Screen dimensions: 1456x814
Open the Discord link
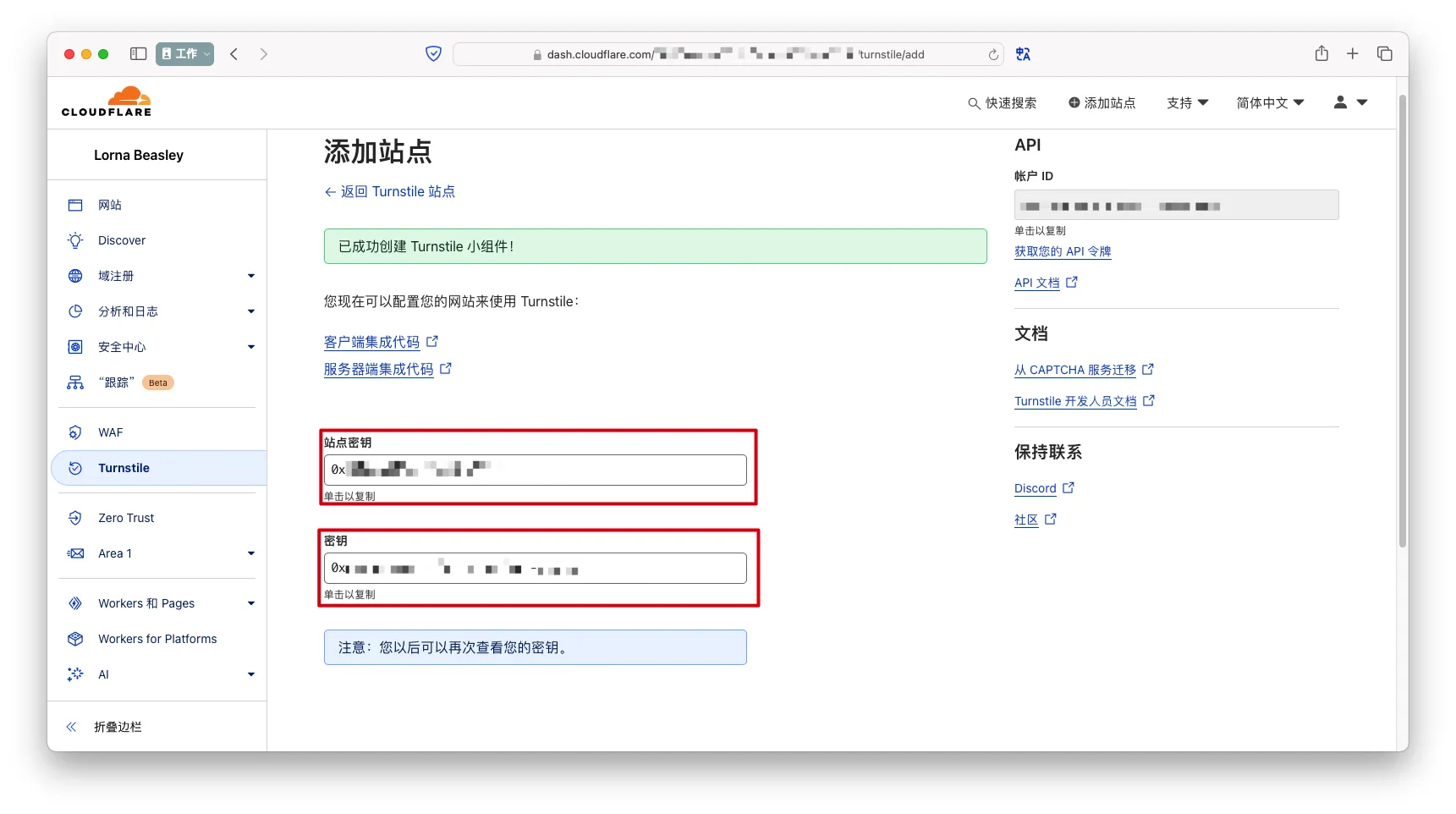click(x=1044, y=488)
